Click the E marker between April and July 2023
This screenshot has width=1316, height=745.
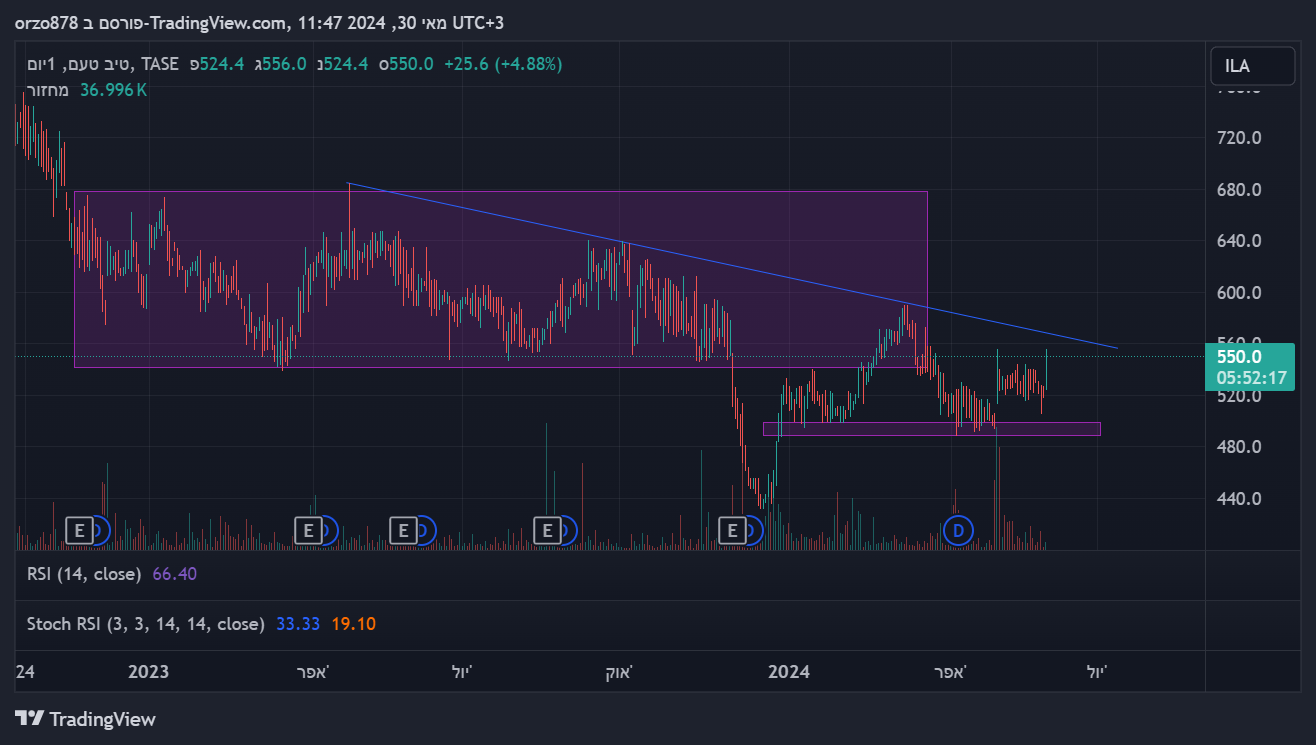(403, 529)
